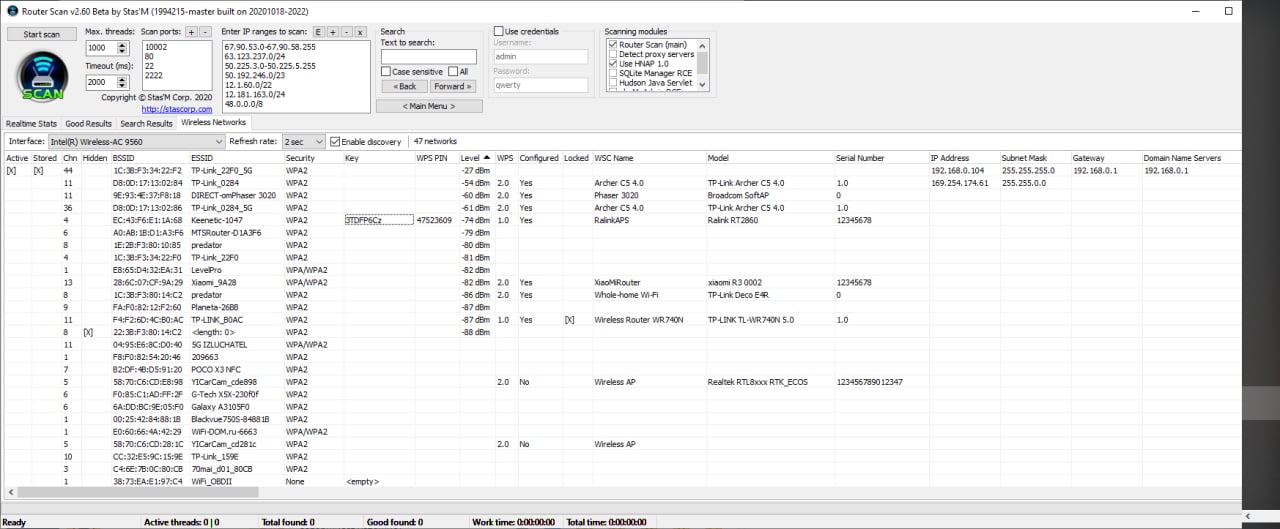
Task: Select the WiFi_OBDII open network row
Action: click(x=620, y=481)
